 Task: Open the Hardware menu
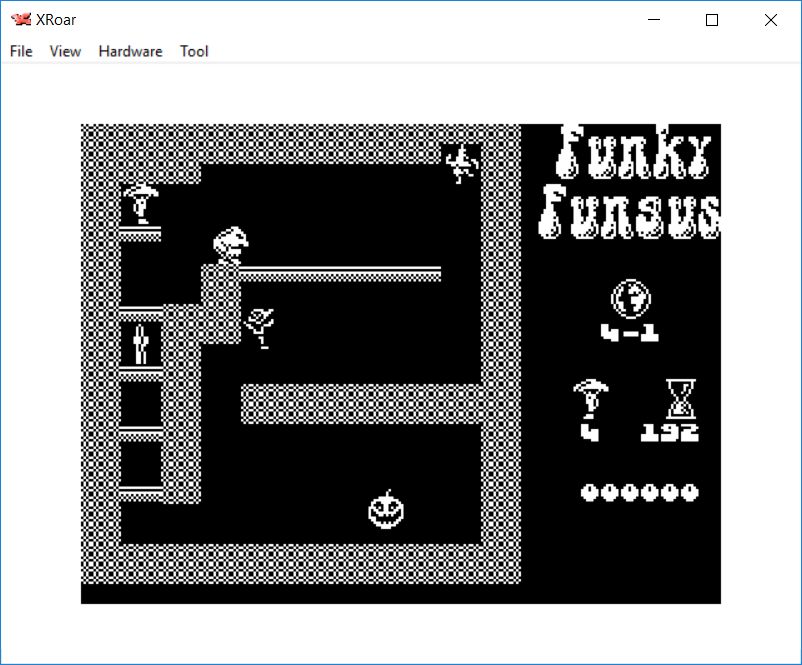pos(130,51)
